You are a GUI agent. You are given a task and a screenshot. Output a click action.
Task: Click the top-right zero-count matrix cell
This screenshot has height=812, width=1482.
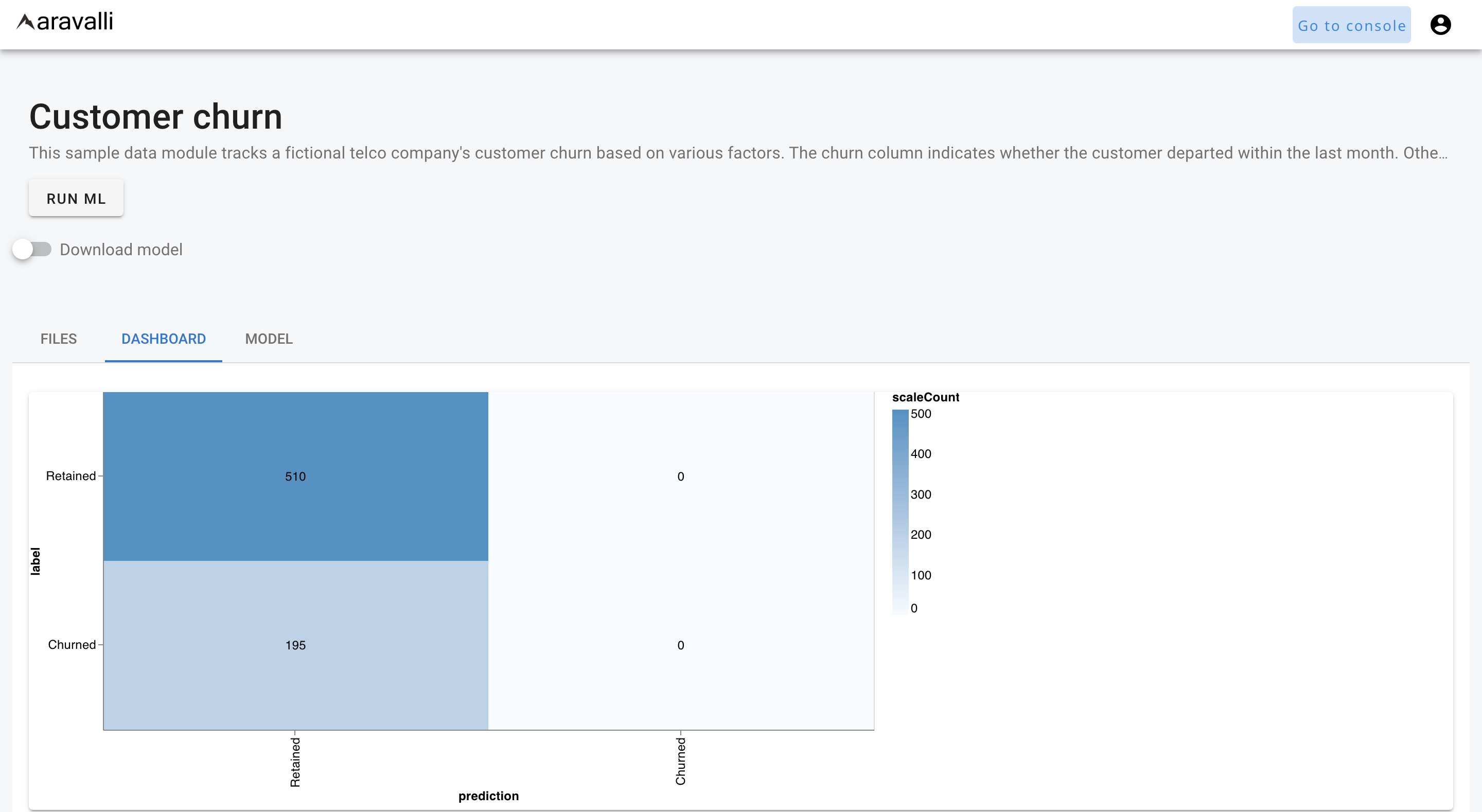click(x=680, y=476)
